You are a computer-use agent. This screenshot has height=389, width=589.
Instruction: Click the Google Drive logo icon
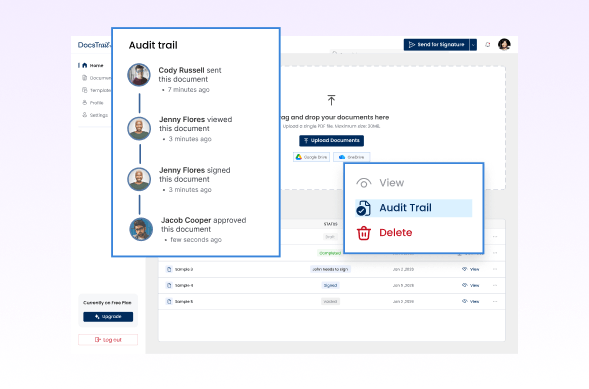coord(299,157)
